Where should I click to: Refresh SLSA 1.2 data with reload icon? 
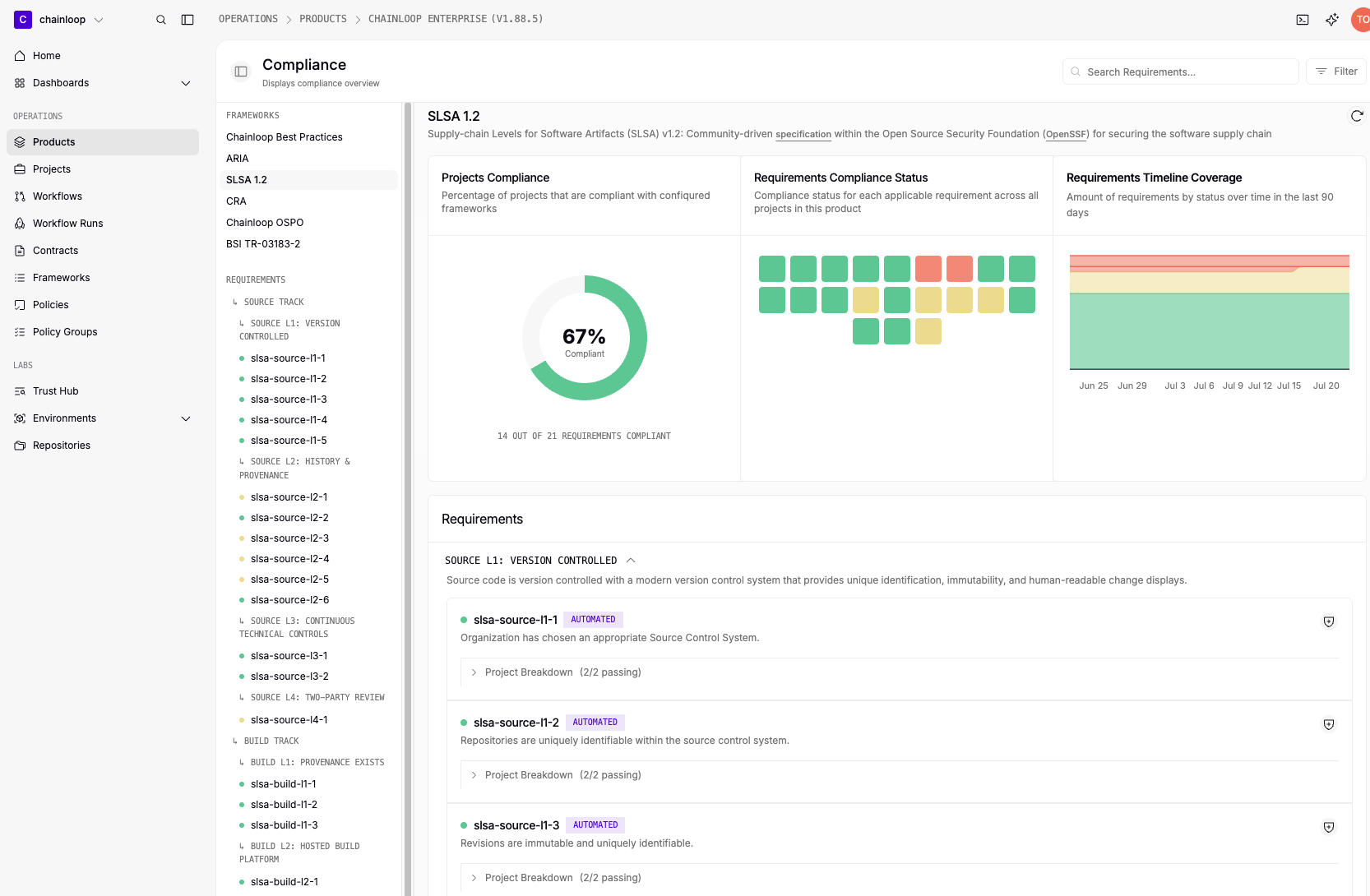point(1357,116)
